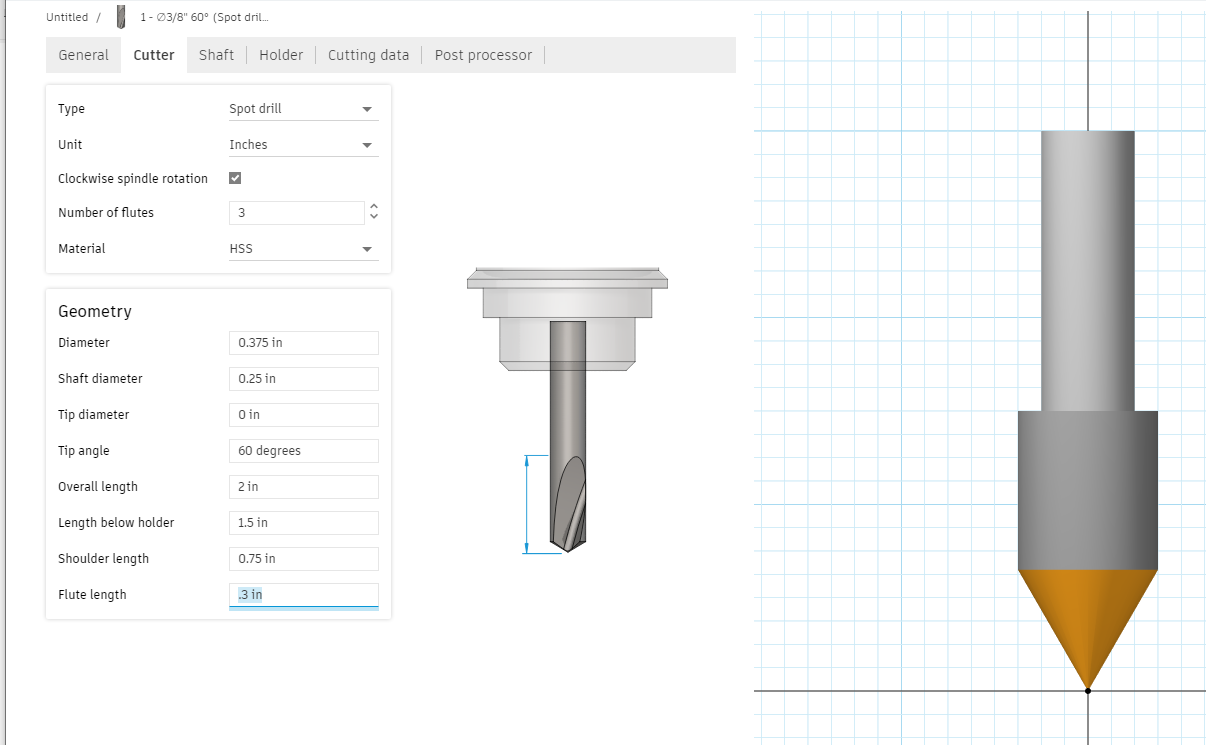Click the Number of flutes label

pyautogui.click(x=106, y=213)
